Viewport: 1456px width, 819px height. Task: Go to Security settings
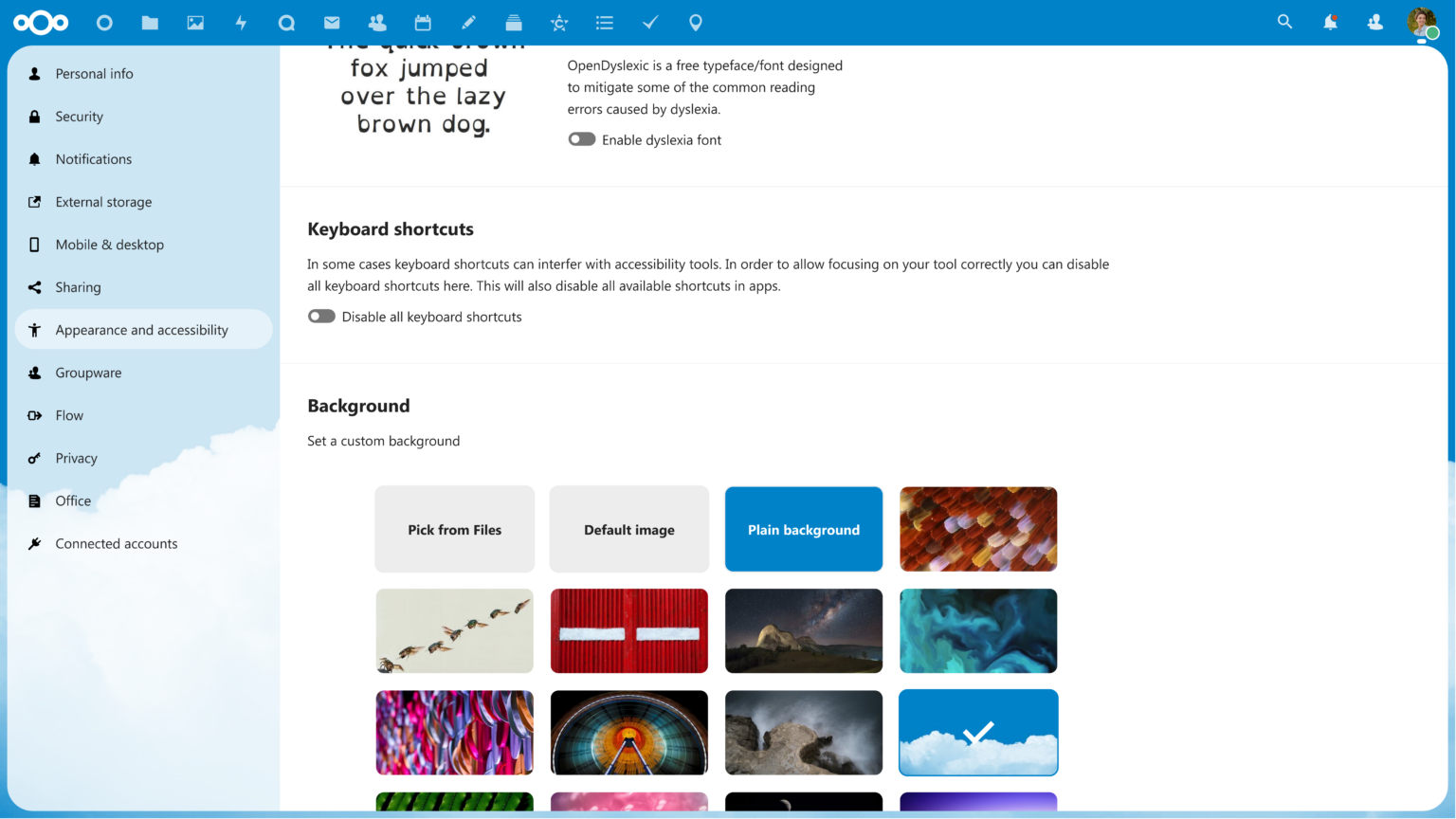[80, 116]
